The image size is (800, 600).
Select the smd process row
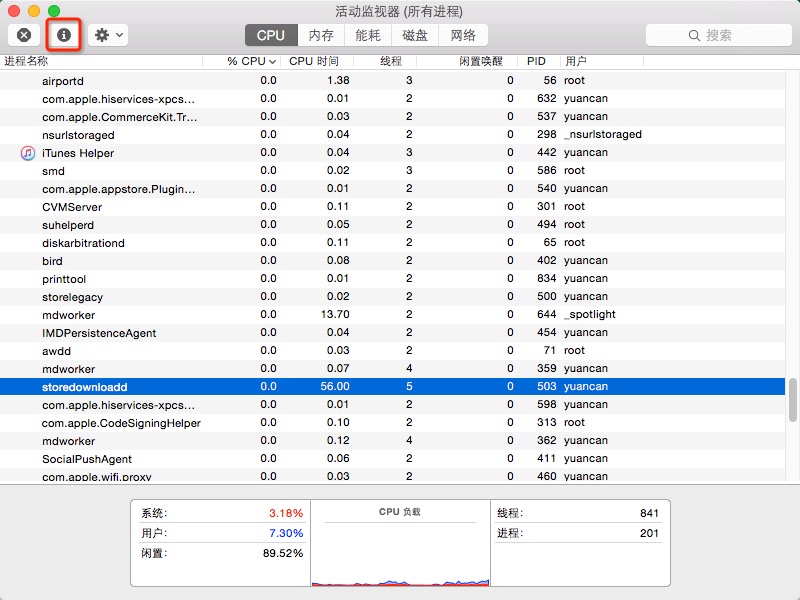coord(392,171)
